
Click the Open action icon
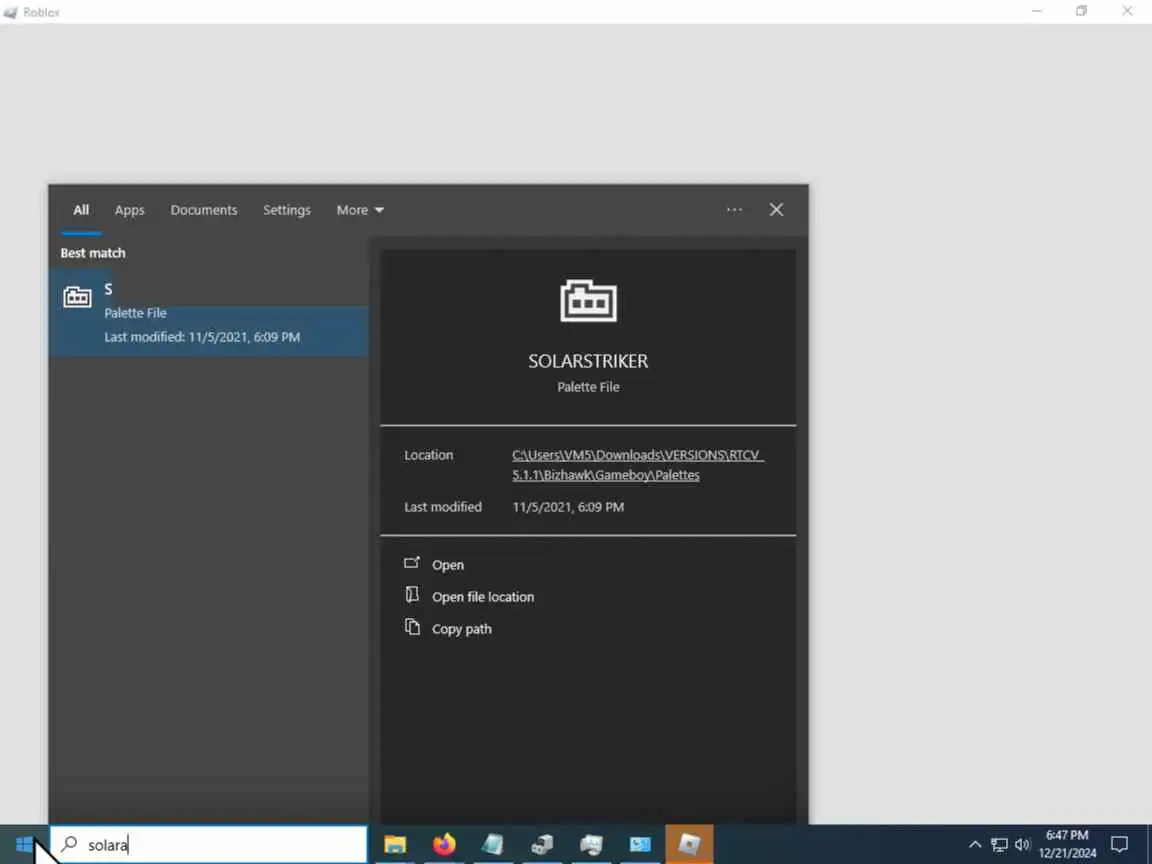[412, 564]
